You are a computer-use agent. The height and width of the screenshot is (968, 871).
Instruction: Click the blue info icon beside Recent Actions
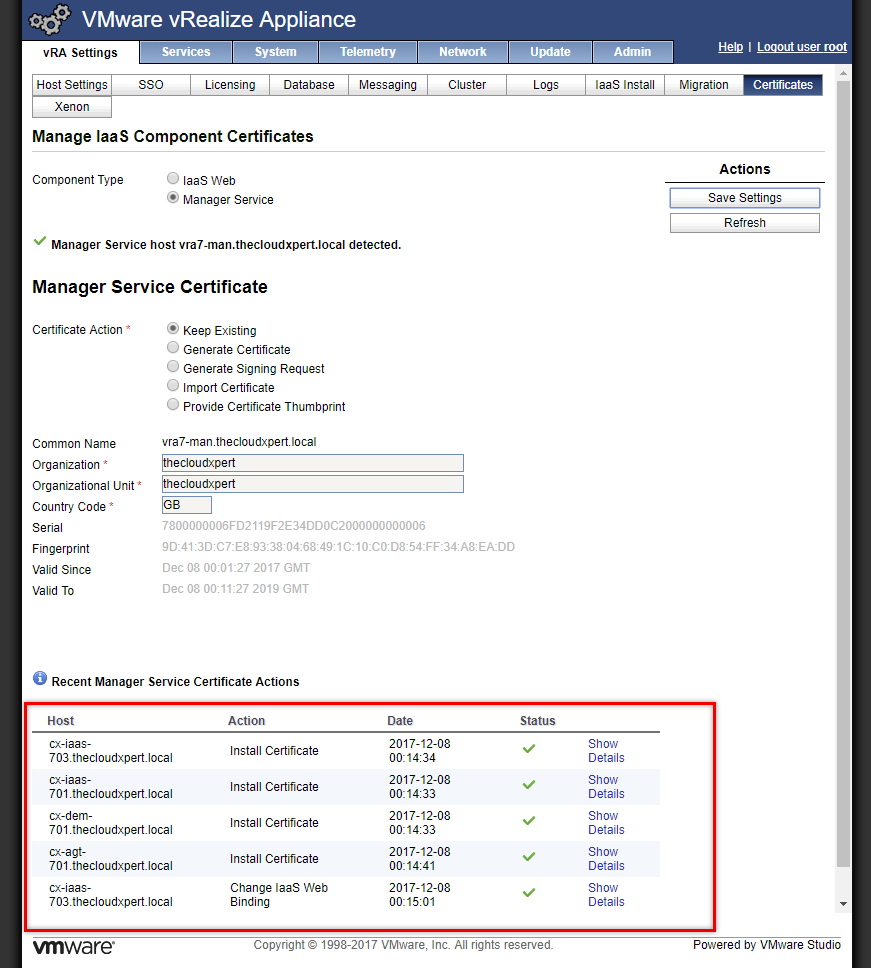(40, 679)
